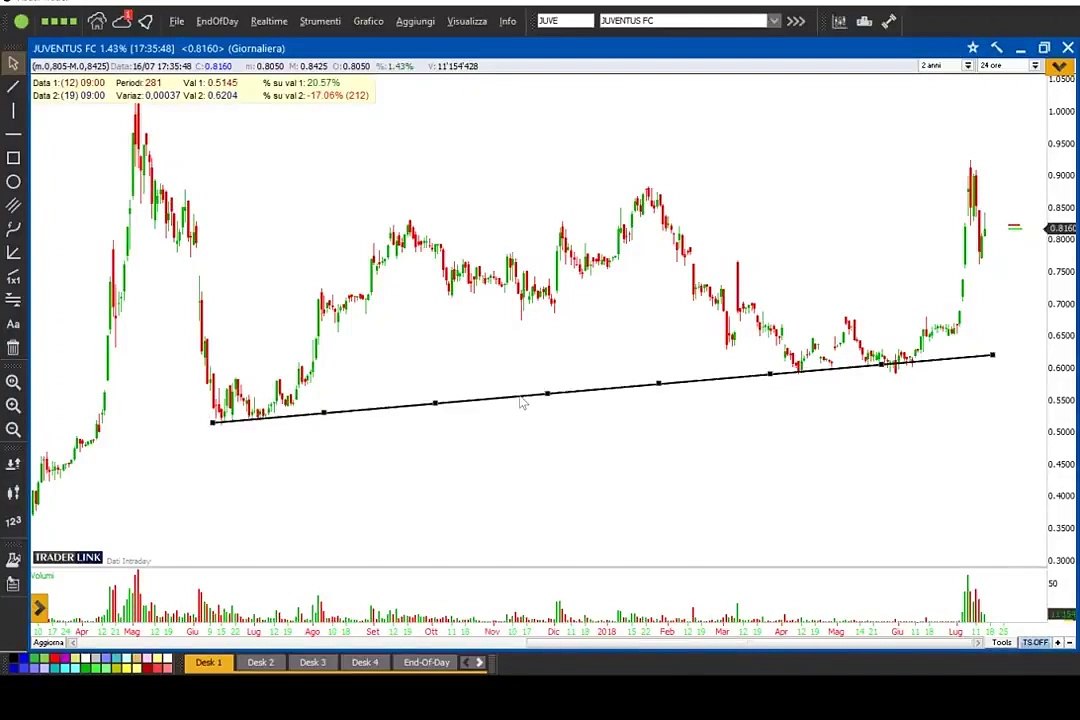
Task: Switch to the Desk 4 tab
Action: 365,662
